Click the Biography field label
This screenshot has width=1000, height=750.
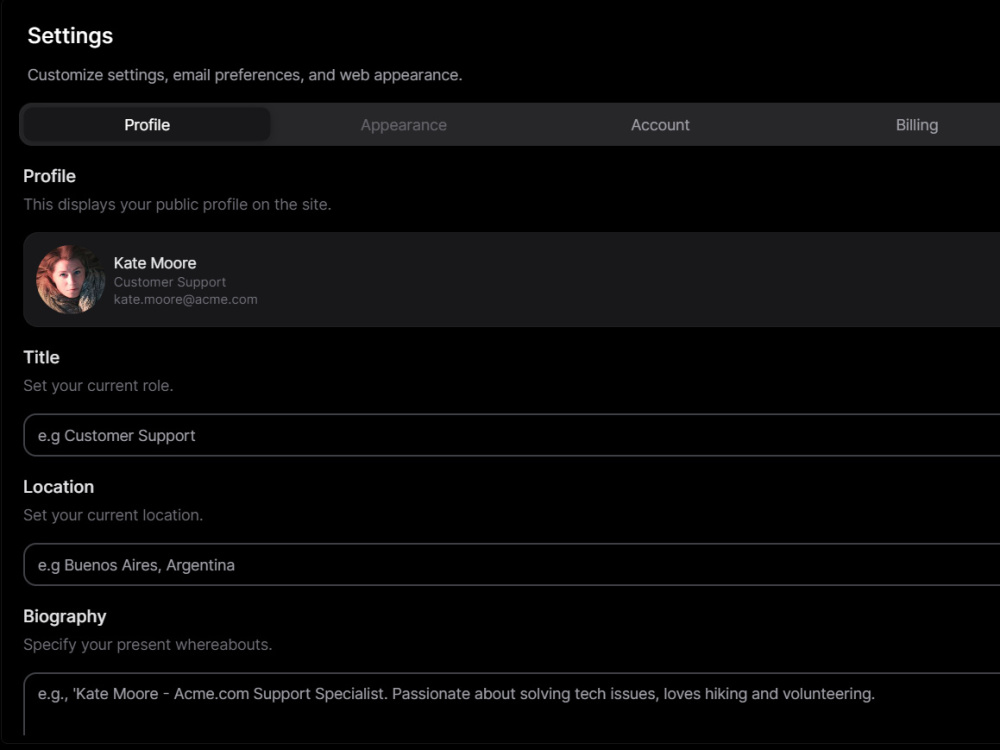pos(65,616)
